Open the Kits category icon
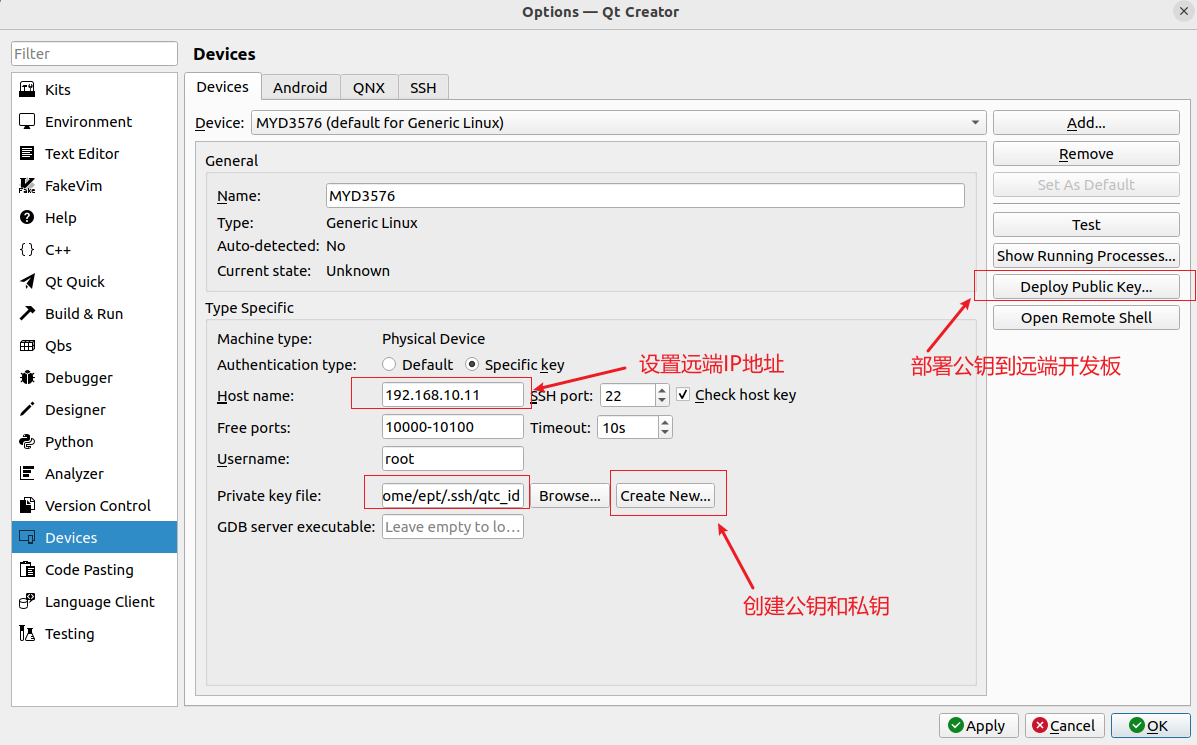Screen dimensions: 1197x745 point(27,89)
